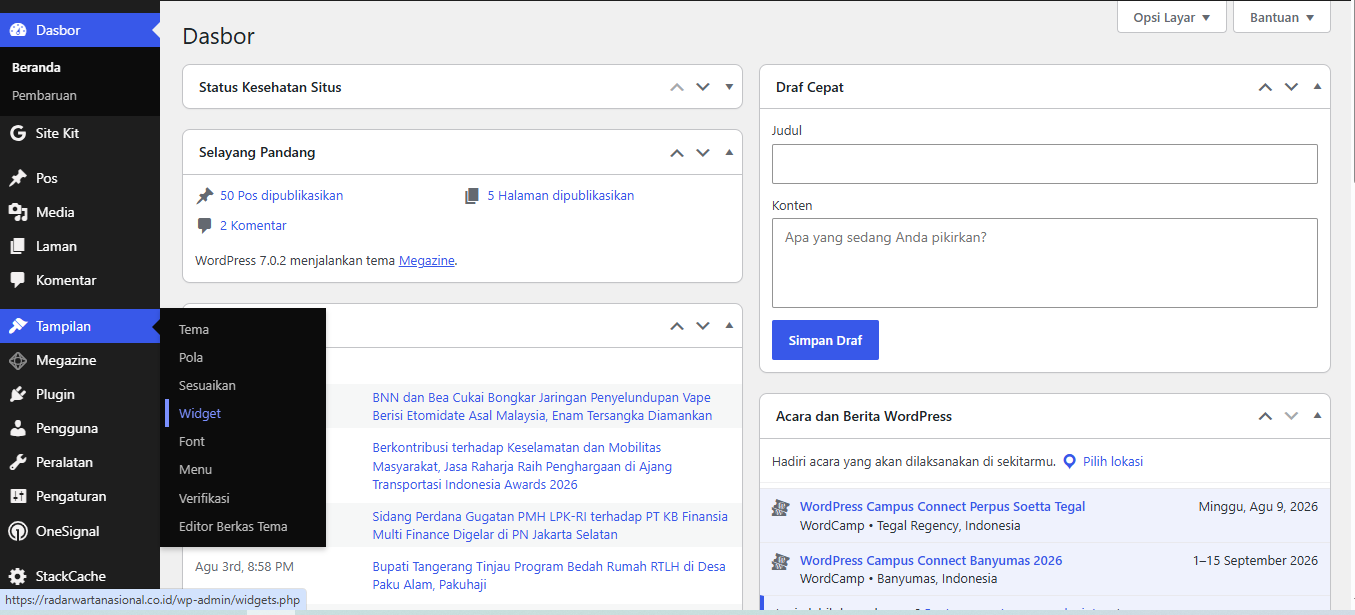Click Pilih lokasi link
The height and width of the screenshot is (615, 1355).
click(x=1112, y=462)
